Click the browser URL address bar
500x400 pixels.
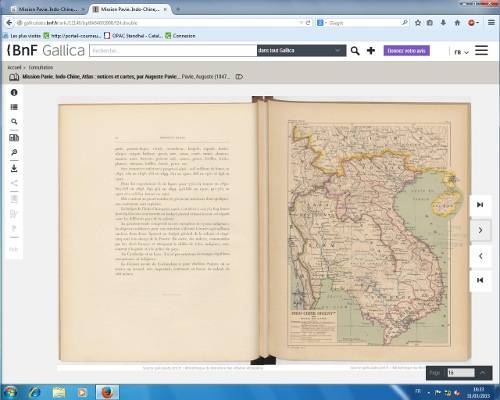[x=157, y=23]
